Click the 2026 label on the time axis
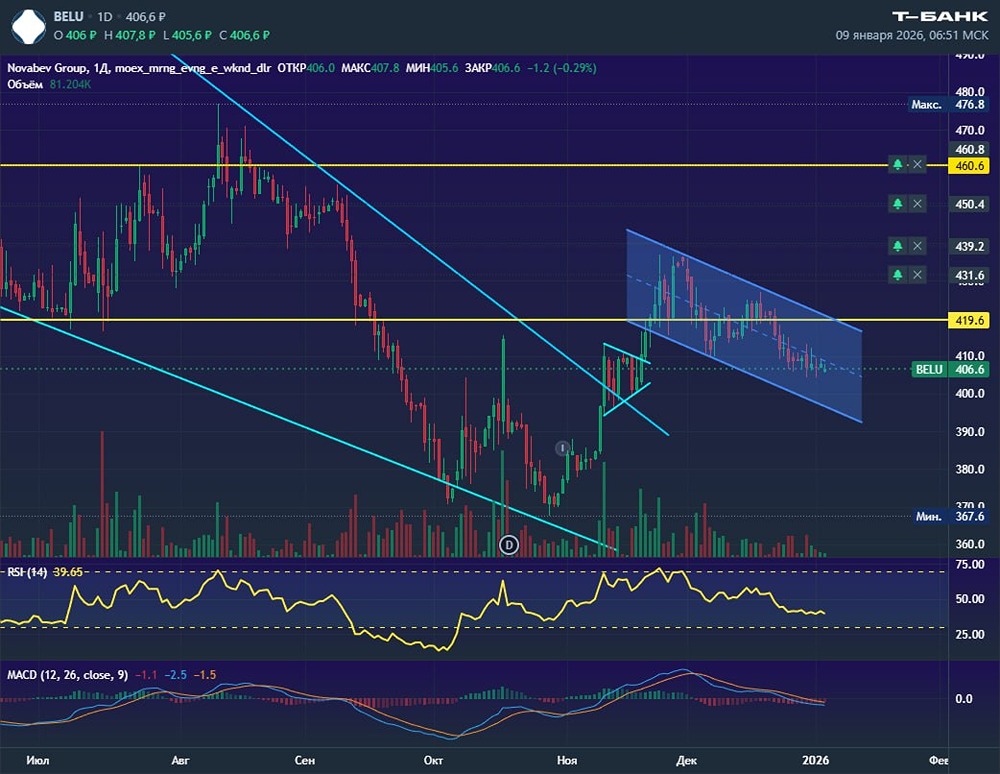This screenshot has height=774, width=1000. pos(816,760)
